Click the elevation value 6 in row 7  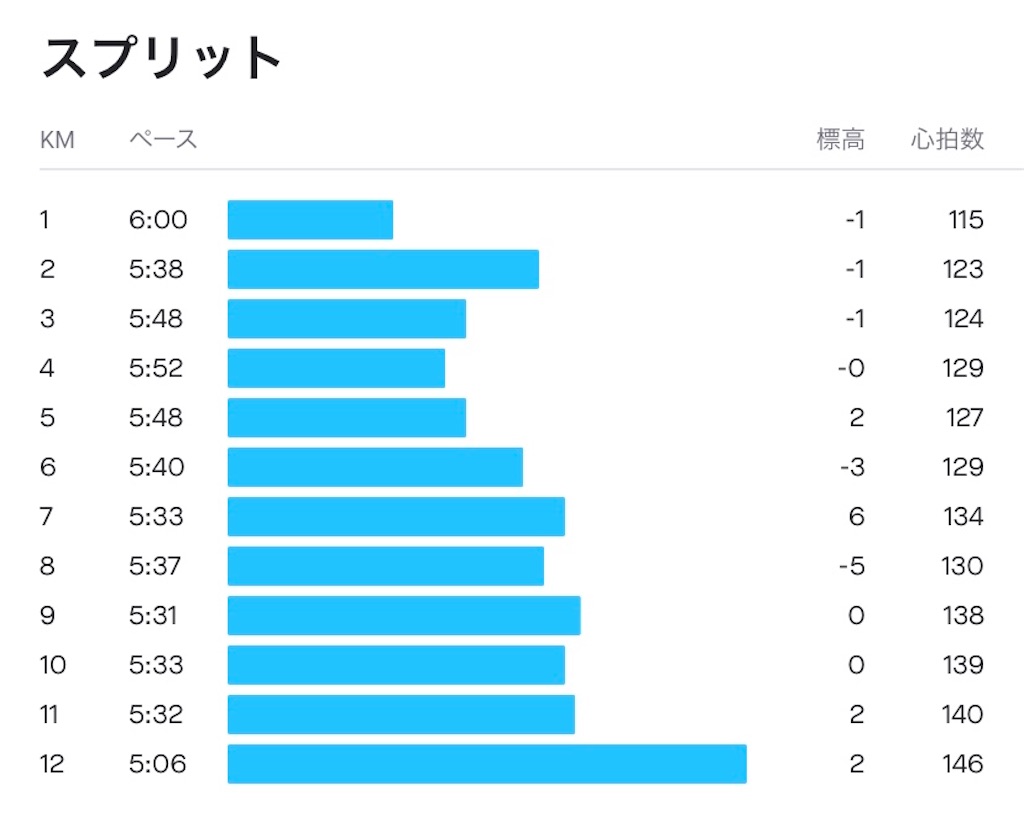(x=857, y=516)
